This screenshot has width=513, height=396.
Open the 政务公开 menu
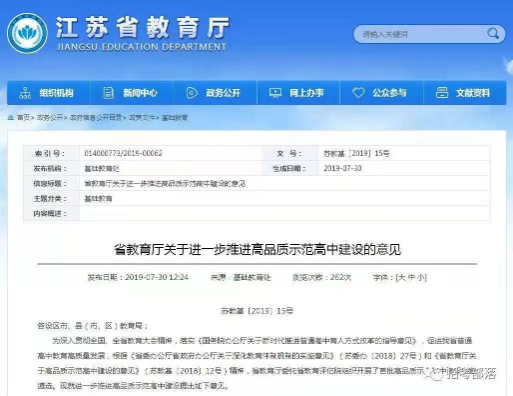pyautogui.click(x=215, y=93)
